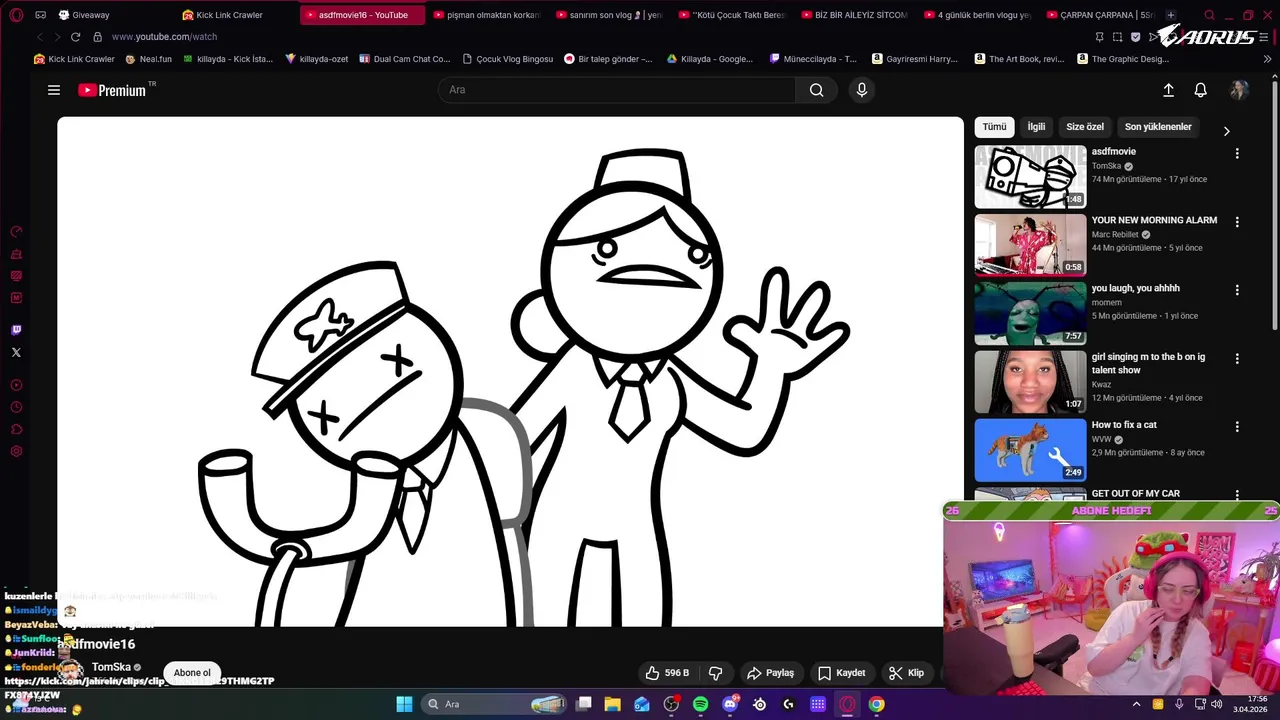Click the Paylaş share button
This screenshot has width=1280, height=720.
pyautogui.click(x=771, y=673)
